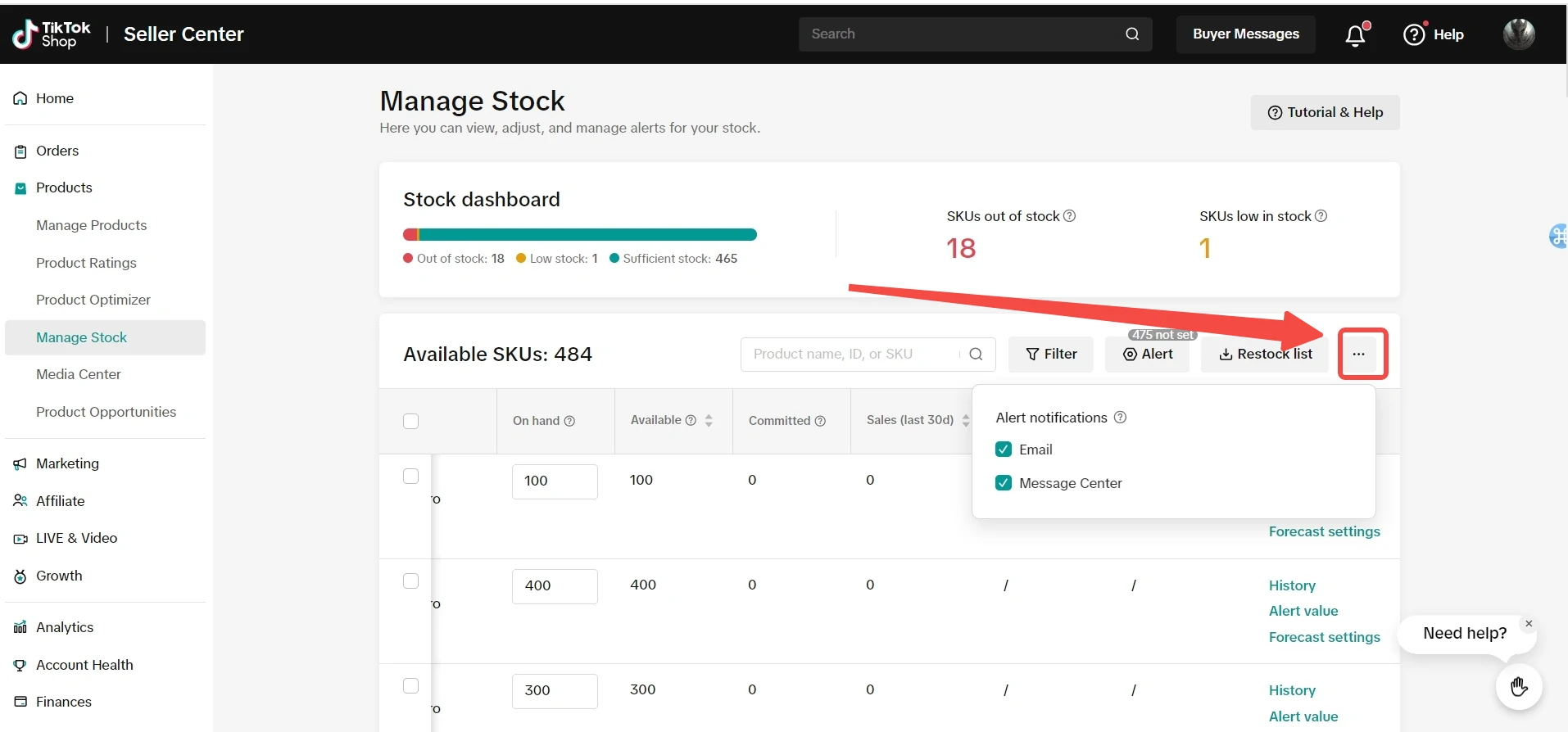
Task: Click the hand wave help assistant icon
Action: pyautogui.click(x=1518, y=686)
